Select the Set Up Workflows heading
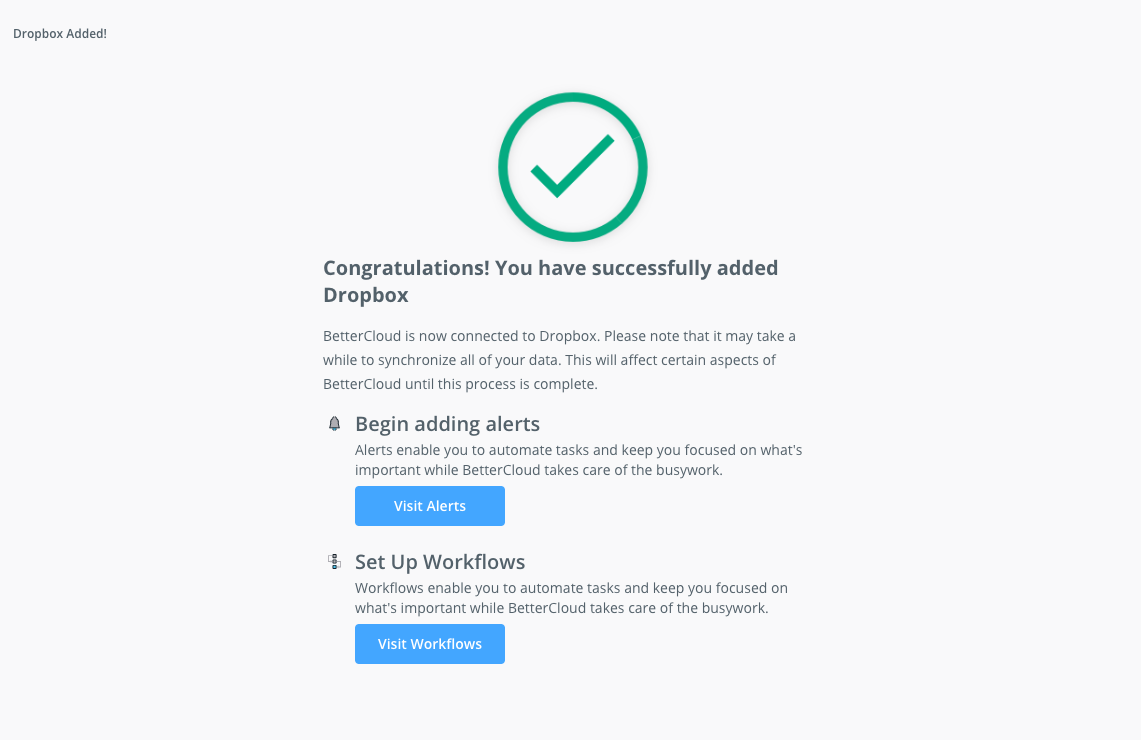Image resolution: width=1141 pixels, height=740 pixels. [440, 561]
